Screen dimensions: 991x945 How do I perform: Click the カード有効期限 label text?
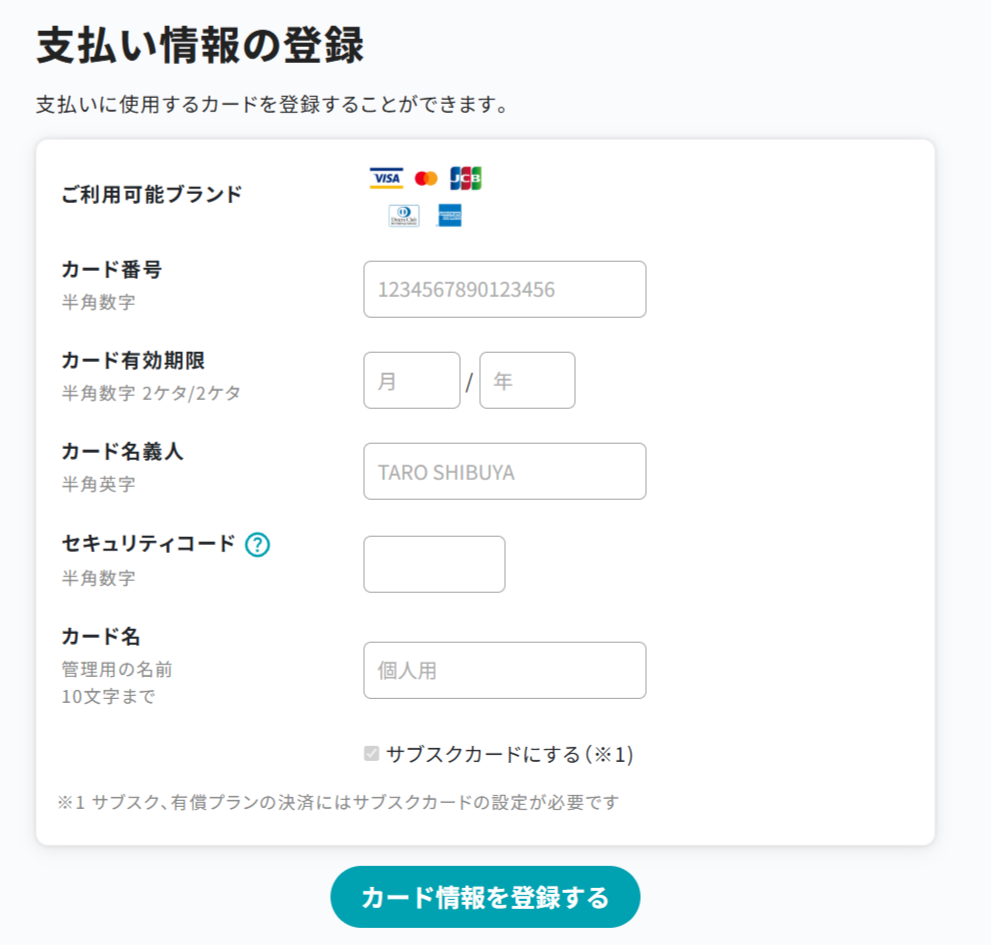pos(133,360)
